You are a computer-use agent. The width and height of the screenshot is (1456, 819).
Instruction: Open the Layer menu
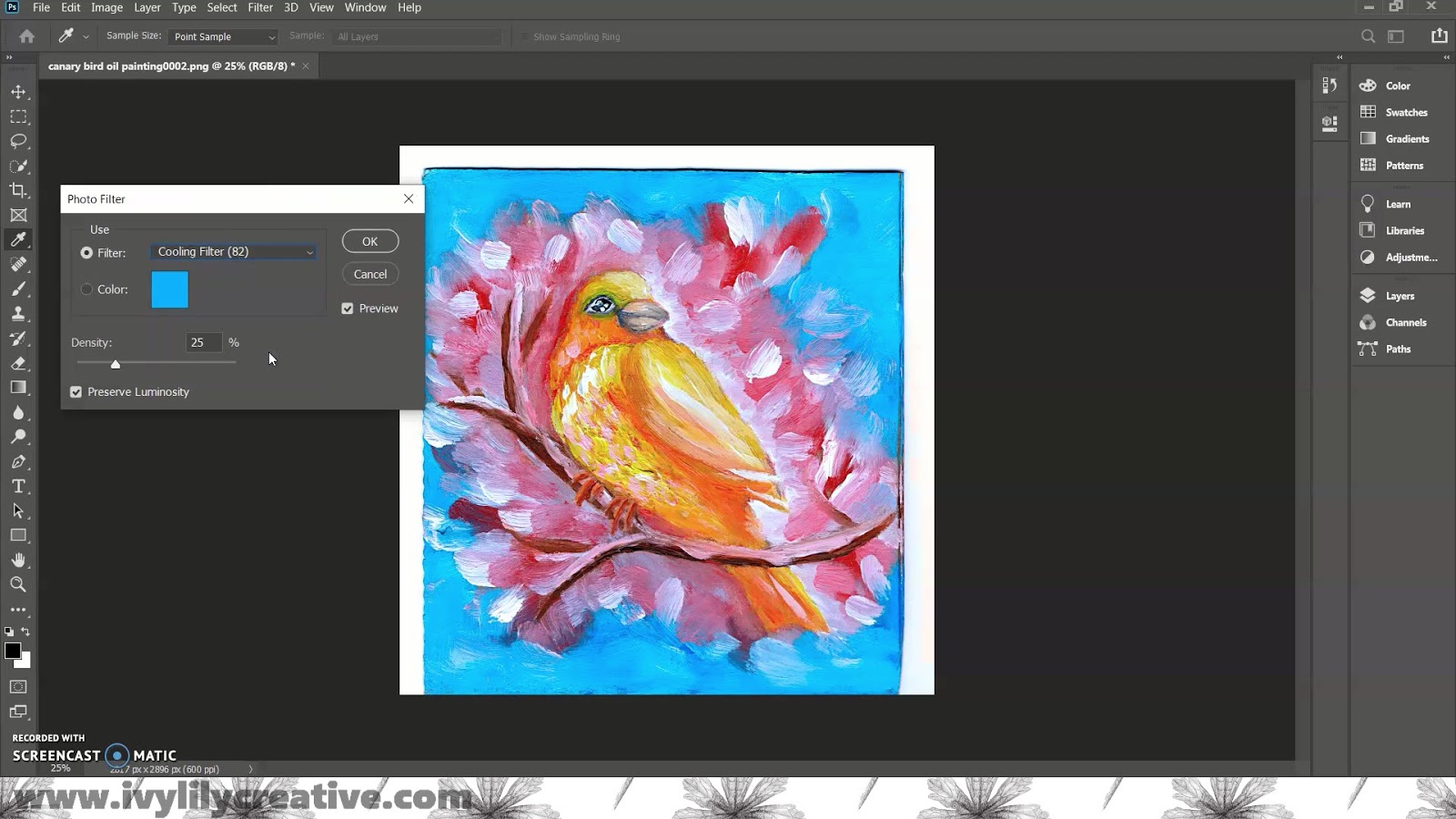pos(147,7)
